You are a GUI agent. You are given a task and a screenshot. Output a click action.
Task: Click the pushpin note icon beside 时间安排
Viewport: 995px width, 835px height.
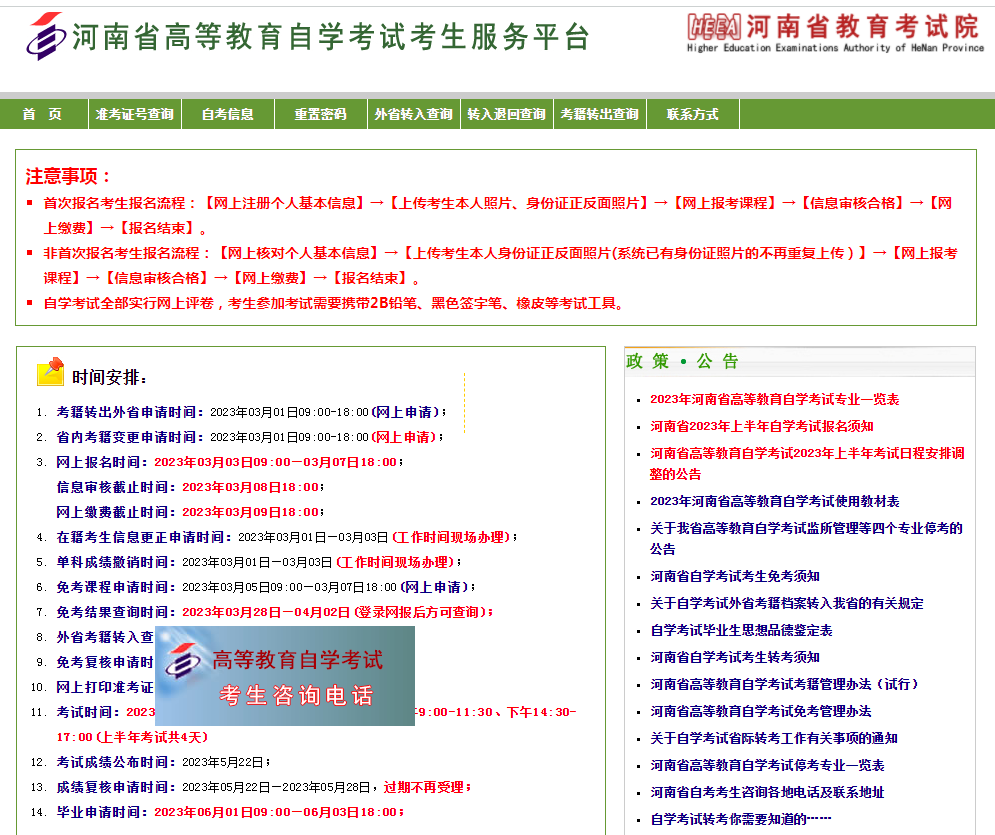[50, 372]
